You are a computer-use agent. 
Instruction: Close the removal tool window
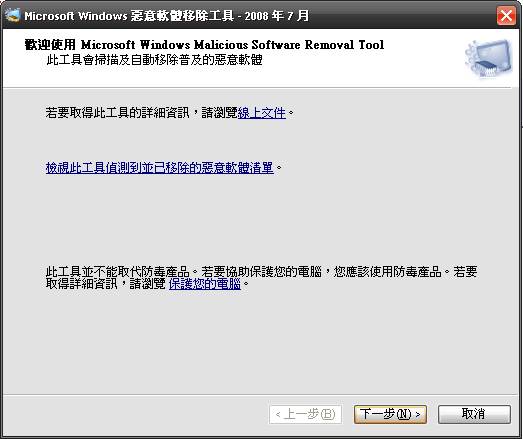click(x=506, y=15)
